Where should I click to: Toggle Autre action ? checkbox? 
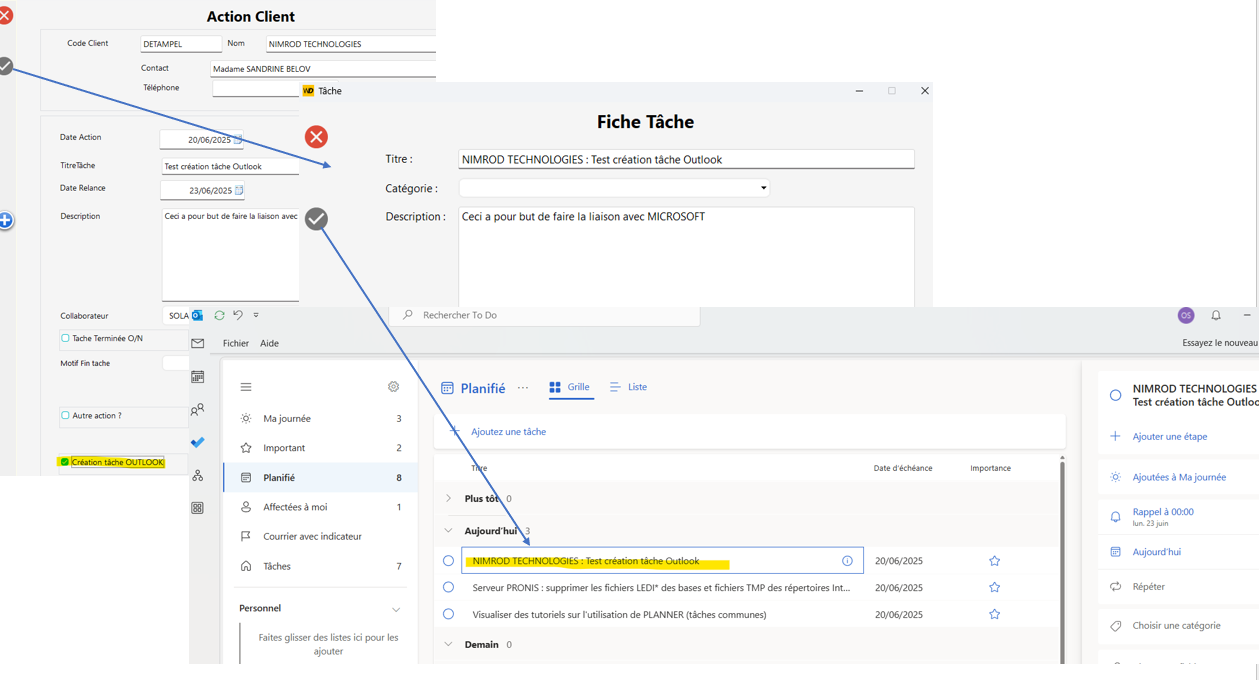click(65, 415)
